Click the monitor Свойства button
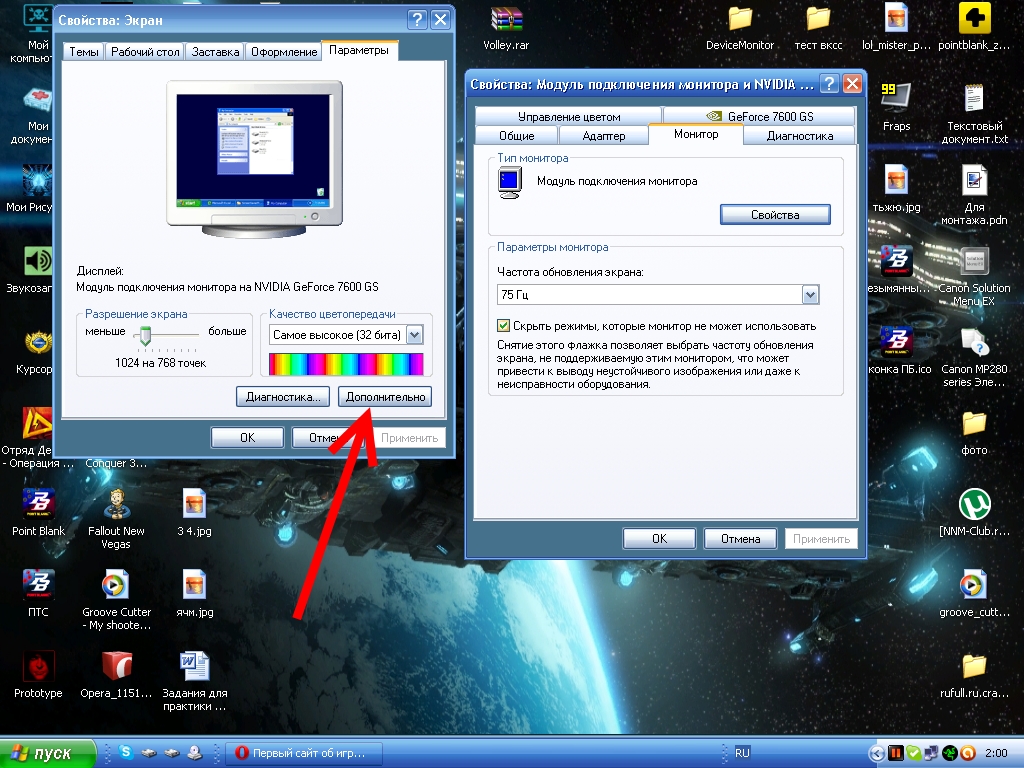The width and height of the screenshot is (1024, 768). (774, 215)
